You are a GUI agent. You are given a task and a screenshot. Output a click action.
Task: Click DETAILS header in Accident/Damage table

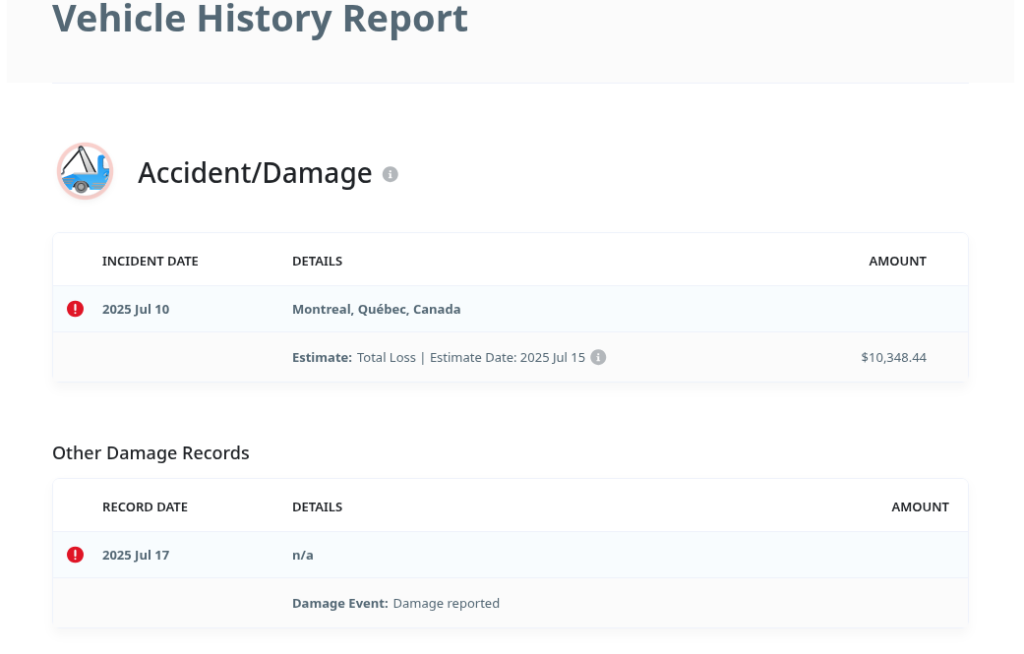coord(317,261)
